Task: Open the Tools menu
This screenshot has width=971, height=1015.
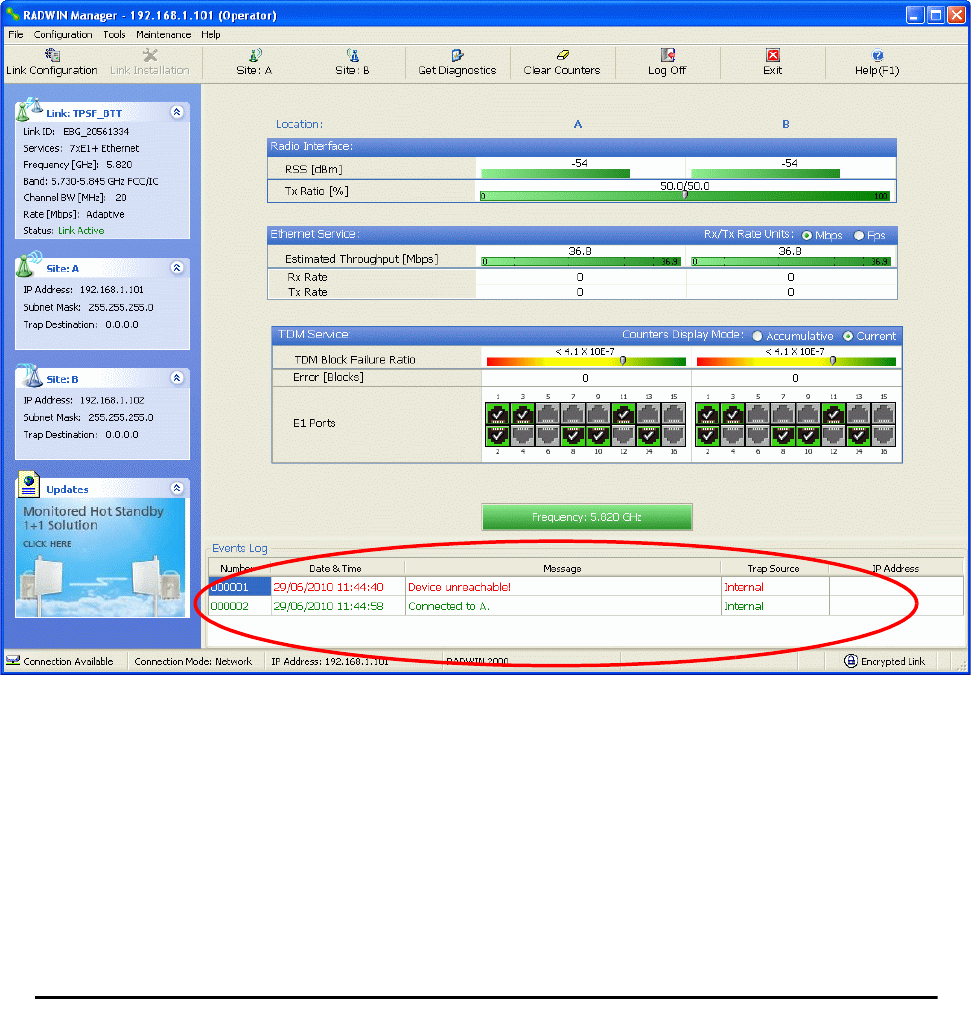Action: 114,34
